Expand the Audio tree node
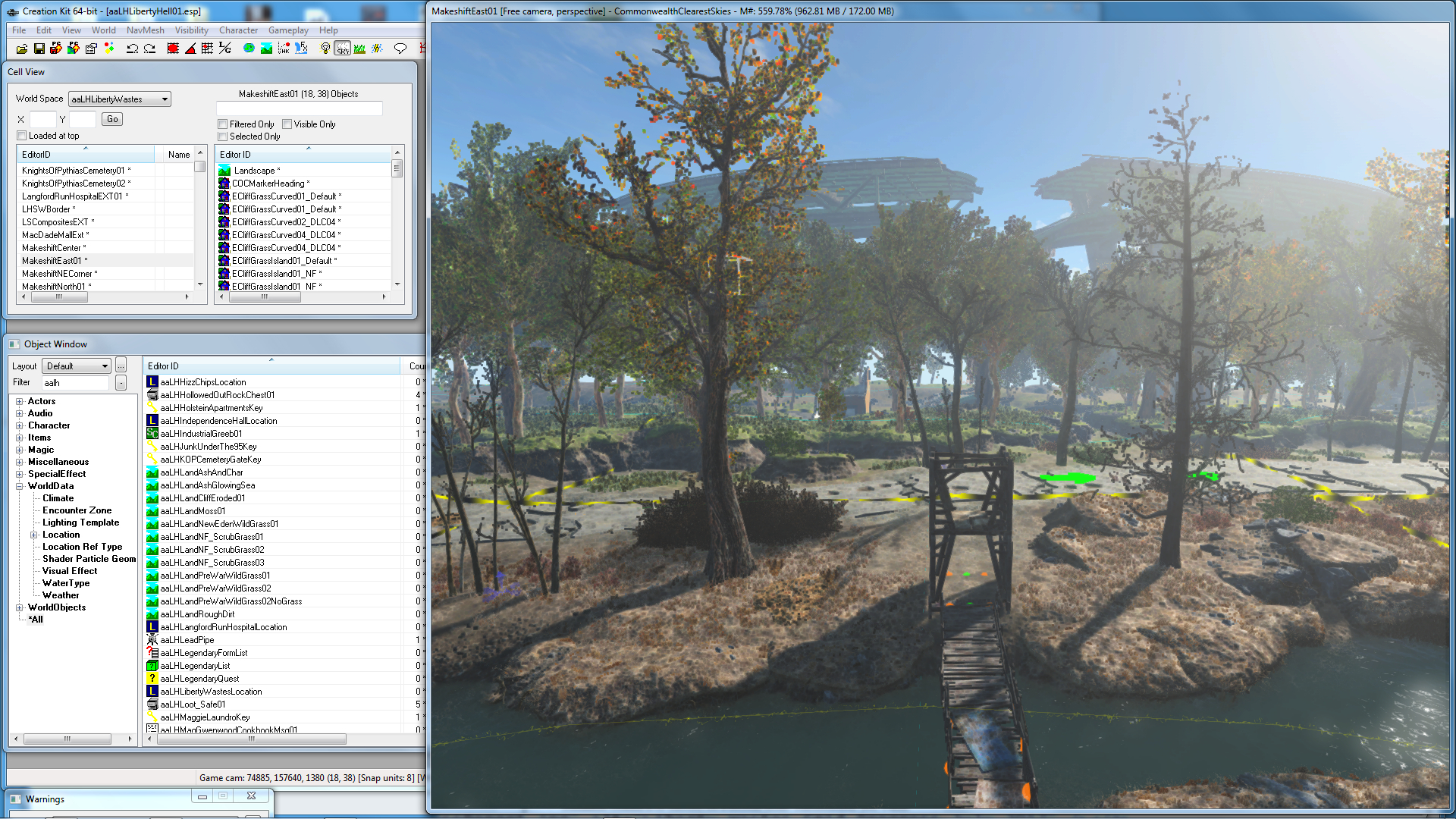Viewport: 1456px width, 819px height. pos(20,413)
